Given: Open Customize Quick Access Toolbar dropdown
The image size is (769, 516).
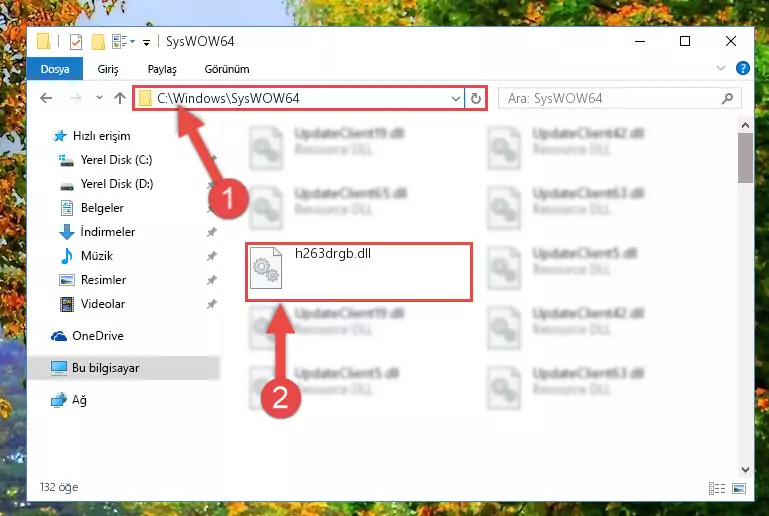Looking at the screenshot, I should 146,43.
